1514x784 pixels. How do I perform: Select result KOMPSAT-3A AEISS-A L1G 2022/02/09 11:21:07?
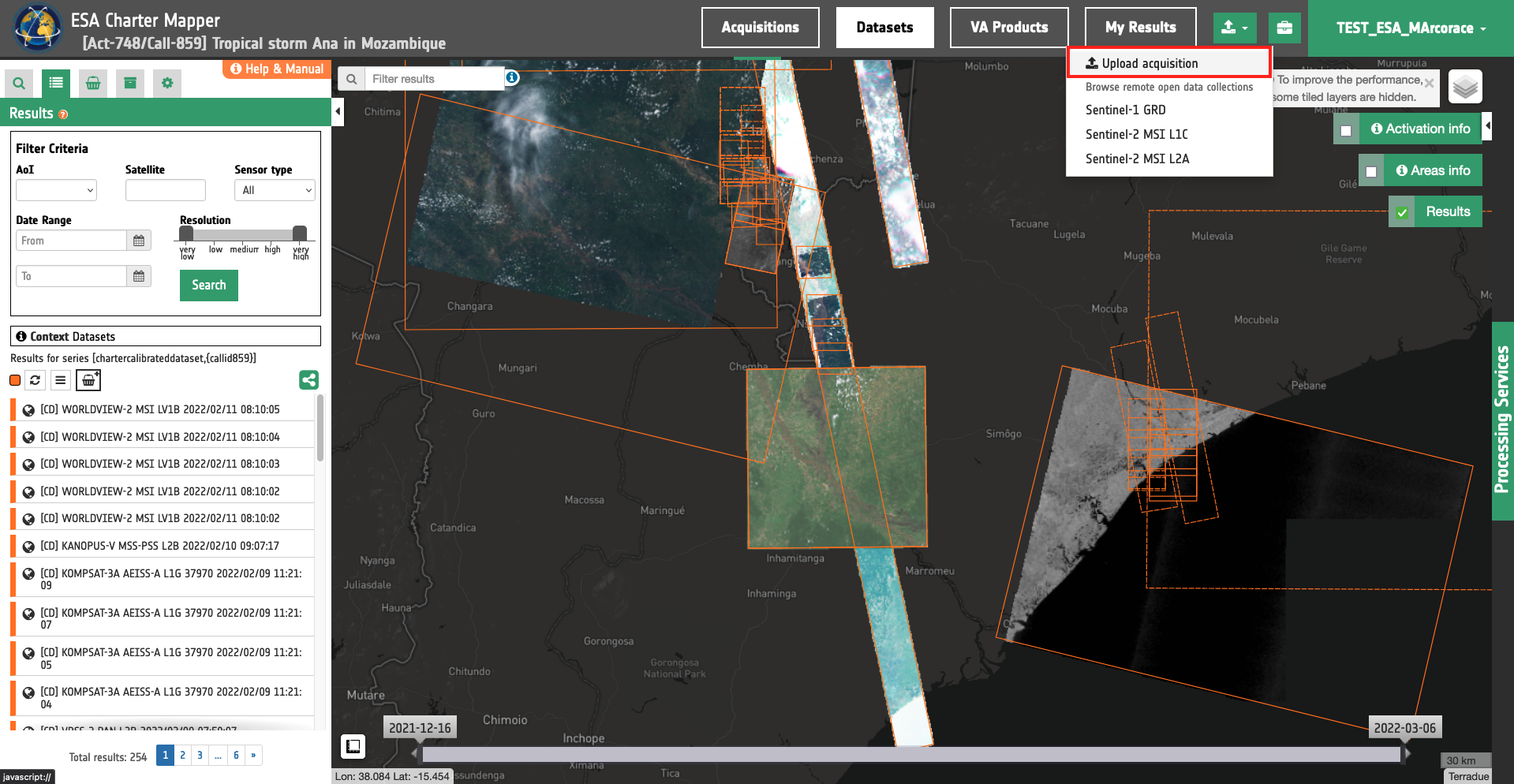(x=171, y=618)
